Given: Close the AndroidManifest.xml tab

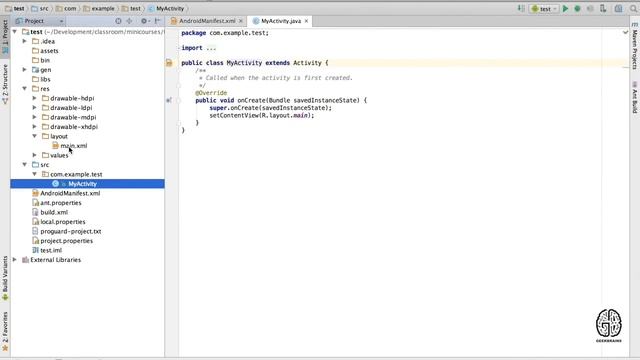Looking at the screenshot, I should 241,21.
